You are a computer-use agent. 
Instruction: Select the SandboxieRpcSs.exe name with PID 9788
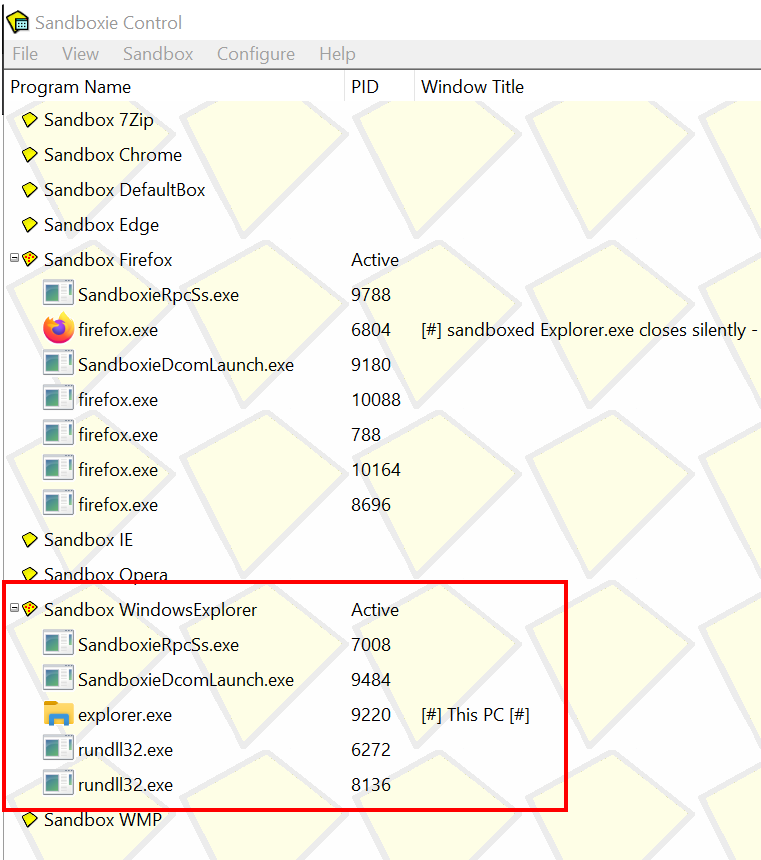pos(159,295)
